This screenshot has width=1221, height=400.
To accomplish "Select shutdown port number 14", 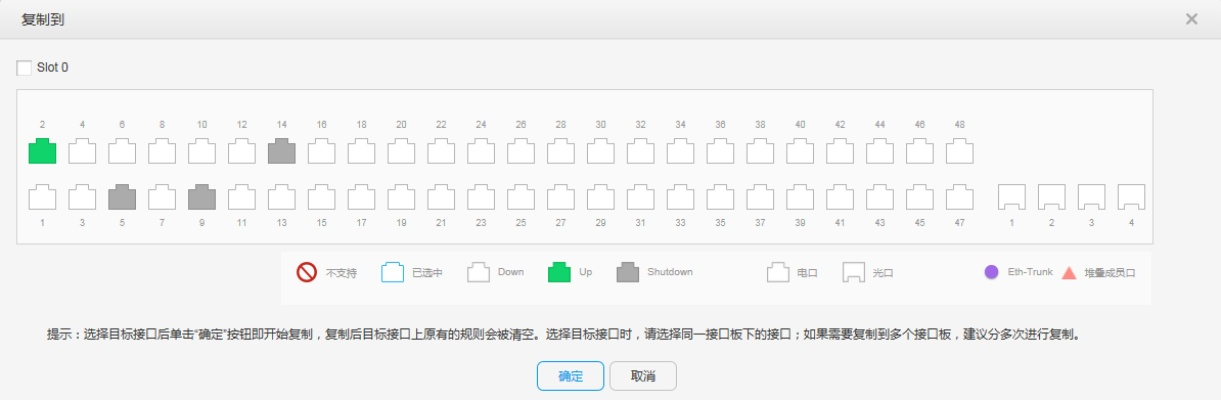I will point(282,152).
